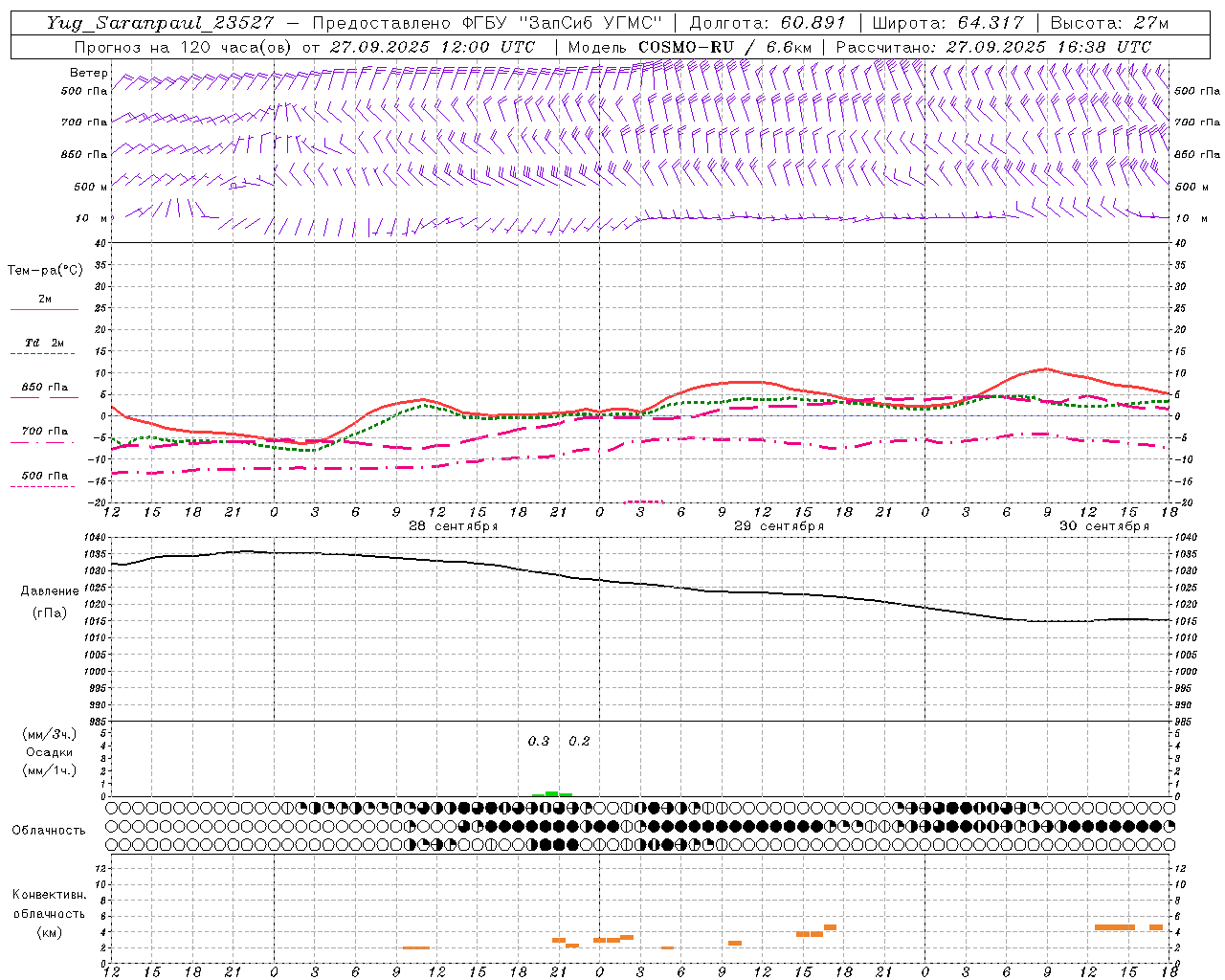1225x980 pixels.
Task: Click the green precipitation bar
Action: (552, 793)
